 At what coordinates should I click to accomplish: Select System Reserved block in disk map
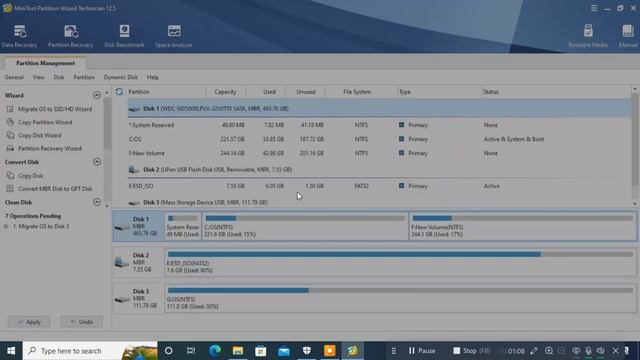click(183, 226)
